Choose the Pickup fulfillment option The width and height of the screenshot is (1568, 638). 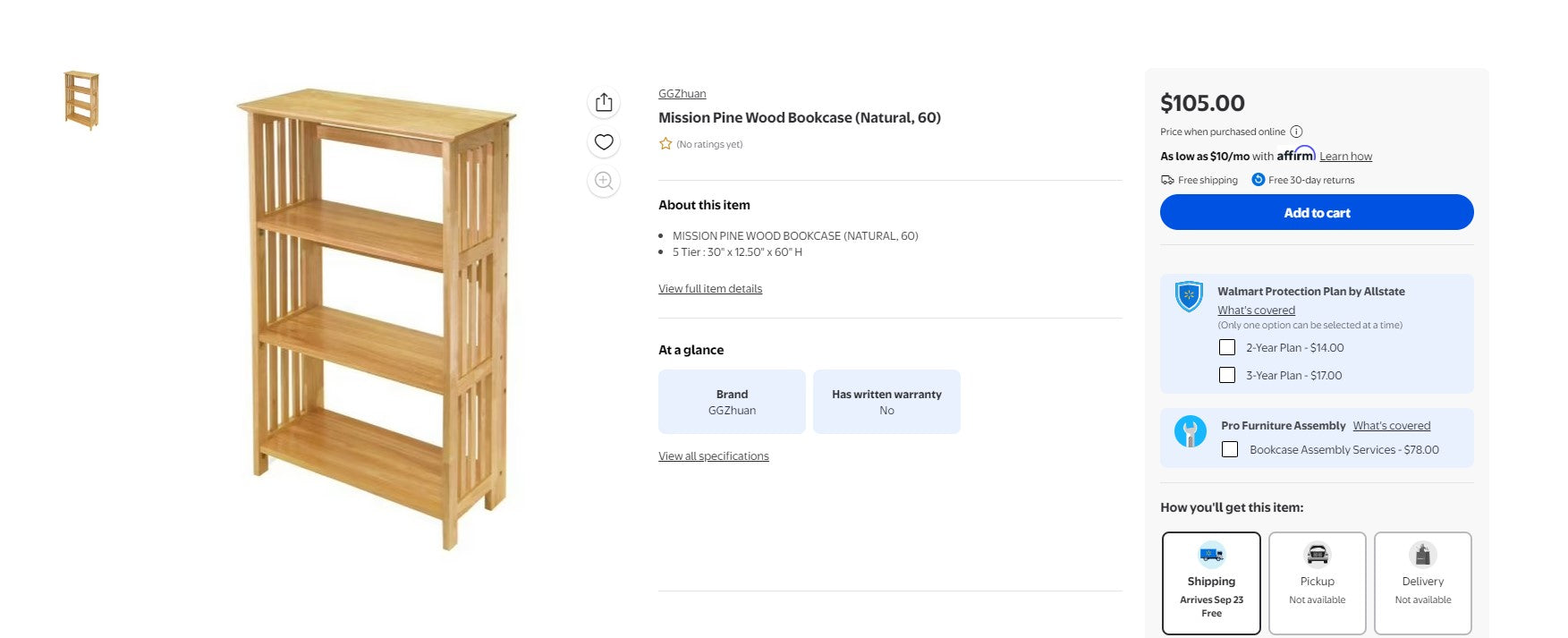(x=1317, y=583)
